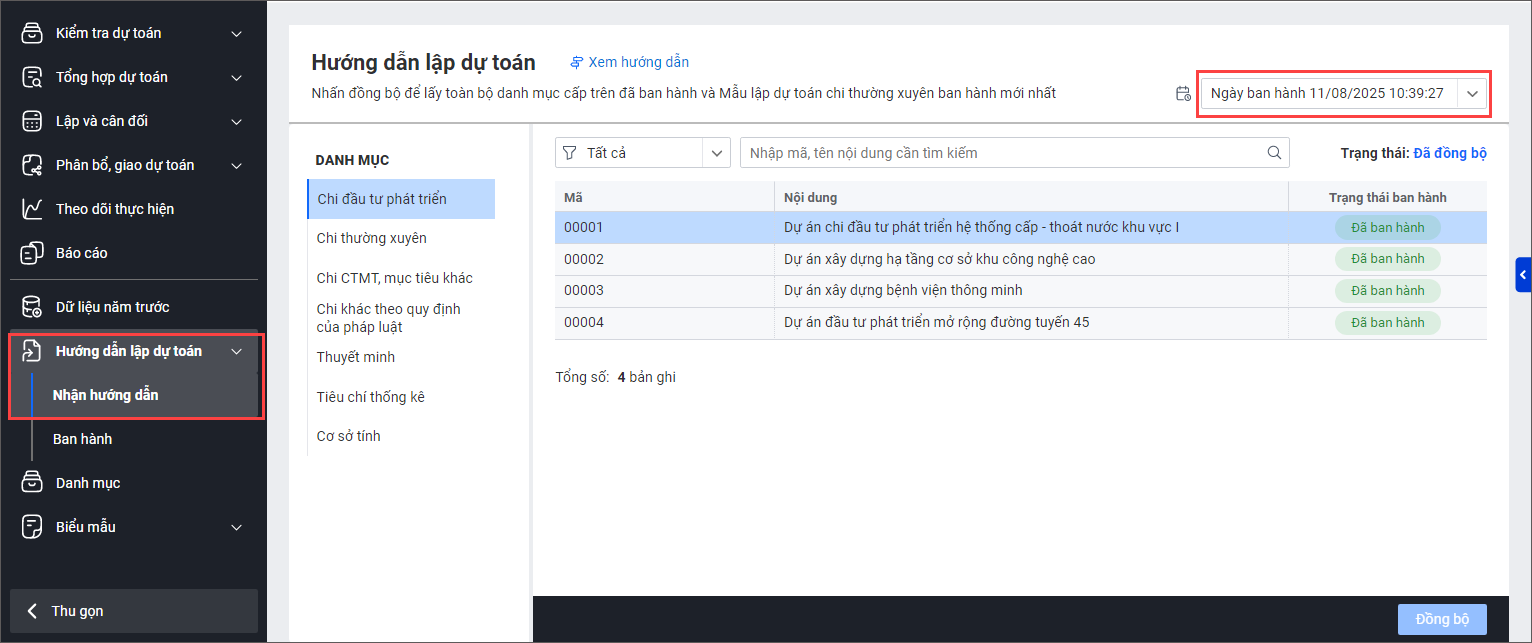Select row 00003 Dự án xây dựng bệnh viện
This screenshot has height=643, width=1532.
point(902,290)
